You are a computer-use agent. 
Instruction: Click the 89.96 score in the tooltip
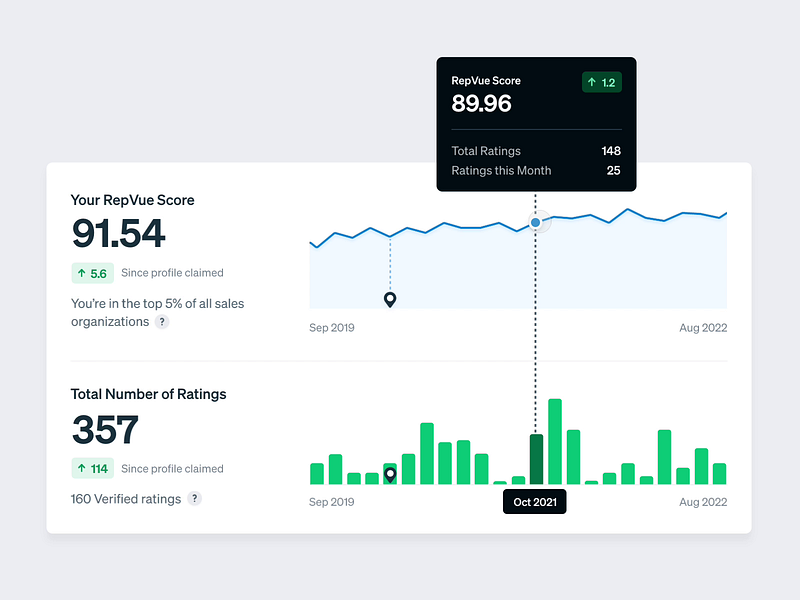481,104
